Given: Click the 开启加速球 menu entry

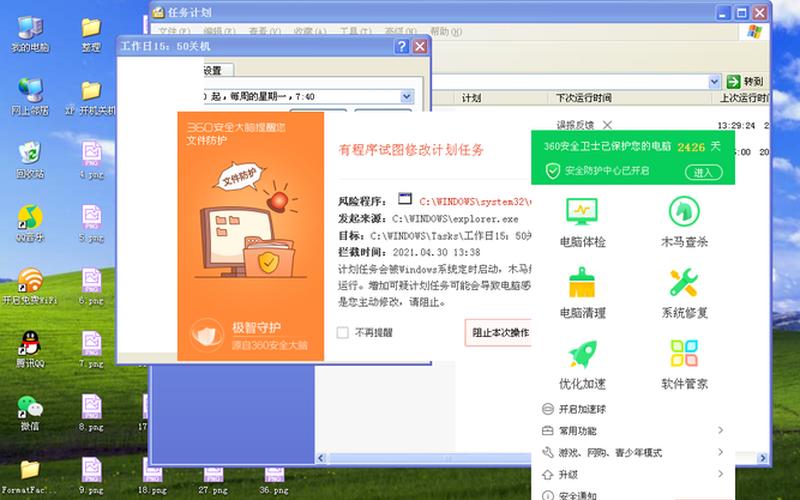Looking at the screenshot, I should pos(574,409).
